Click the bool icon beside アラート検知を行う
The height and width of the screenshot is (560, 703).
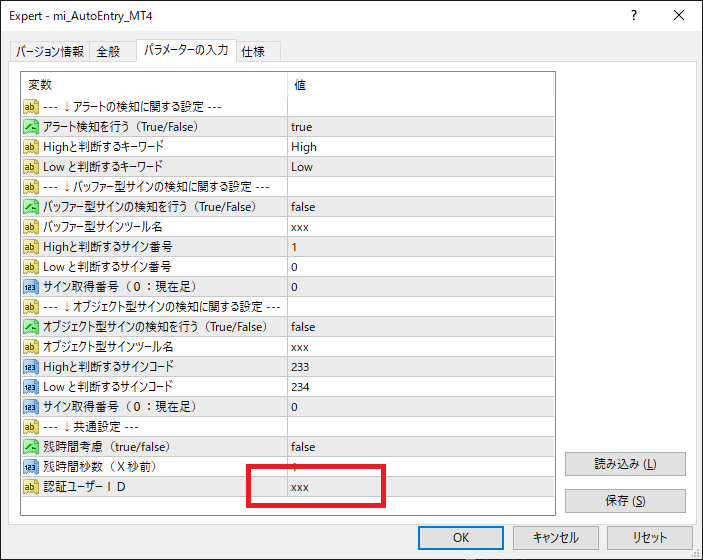coord(31,127)
